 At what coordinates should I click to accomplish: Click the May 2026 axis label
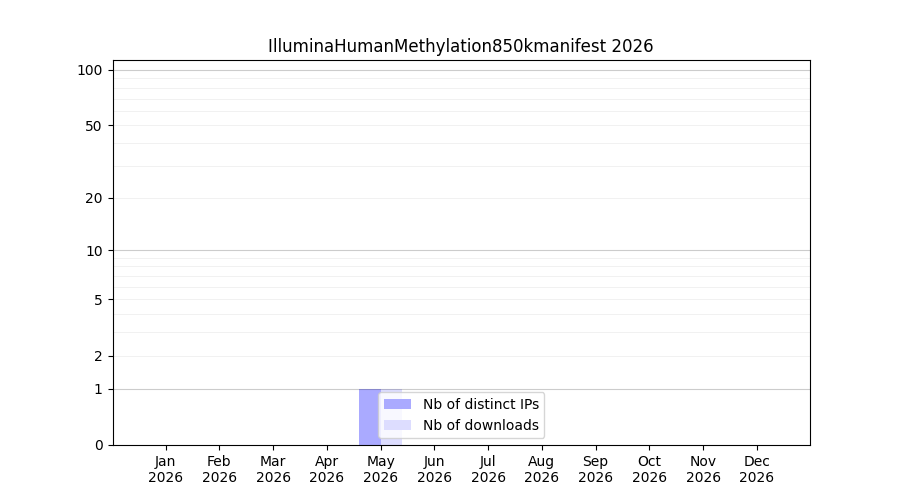(x=381, y=469)
